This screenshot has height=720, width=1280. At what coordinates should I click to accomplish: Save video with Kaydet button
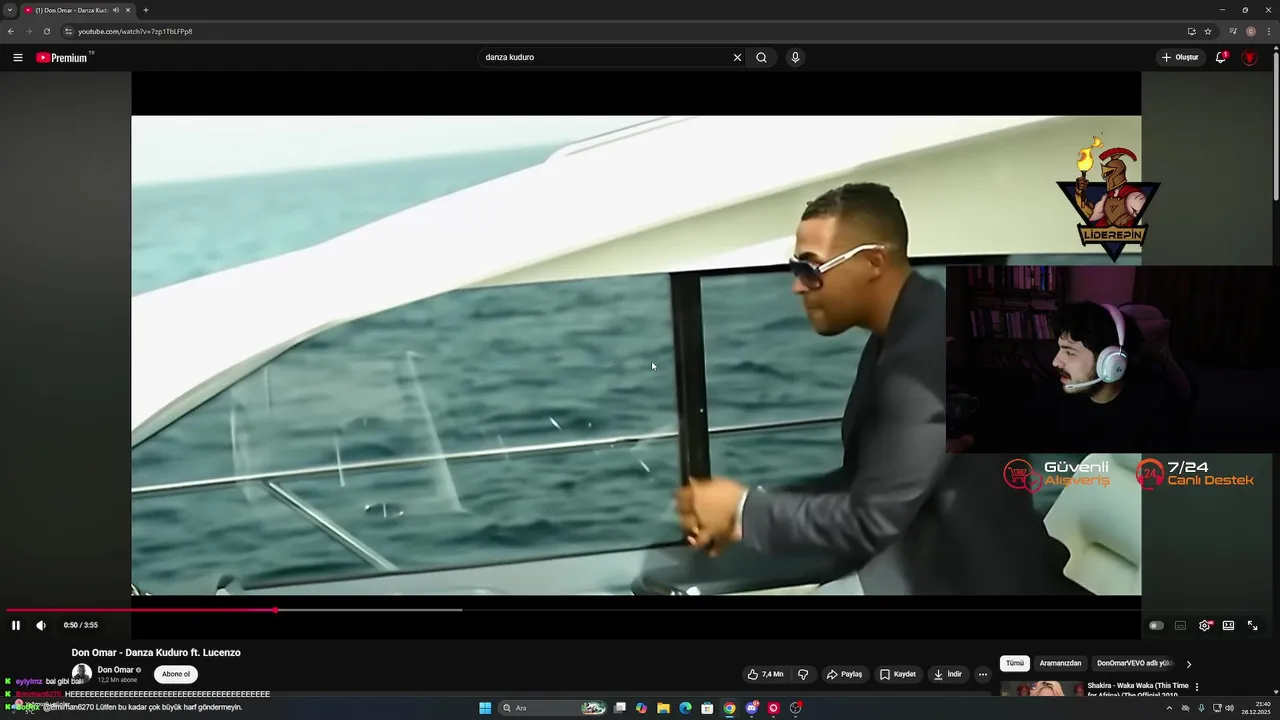tap(897, 674)
